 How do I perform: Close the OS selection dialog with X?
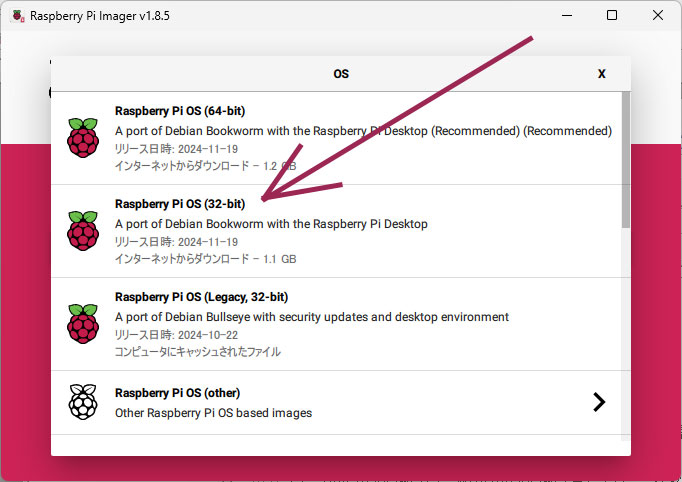(x=602, y=74)
